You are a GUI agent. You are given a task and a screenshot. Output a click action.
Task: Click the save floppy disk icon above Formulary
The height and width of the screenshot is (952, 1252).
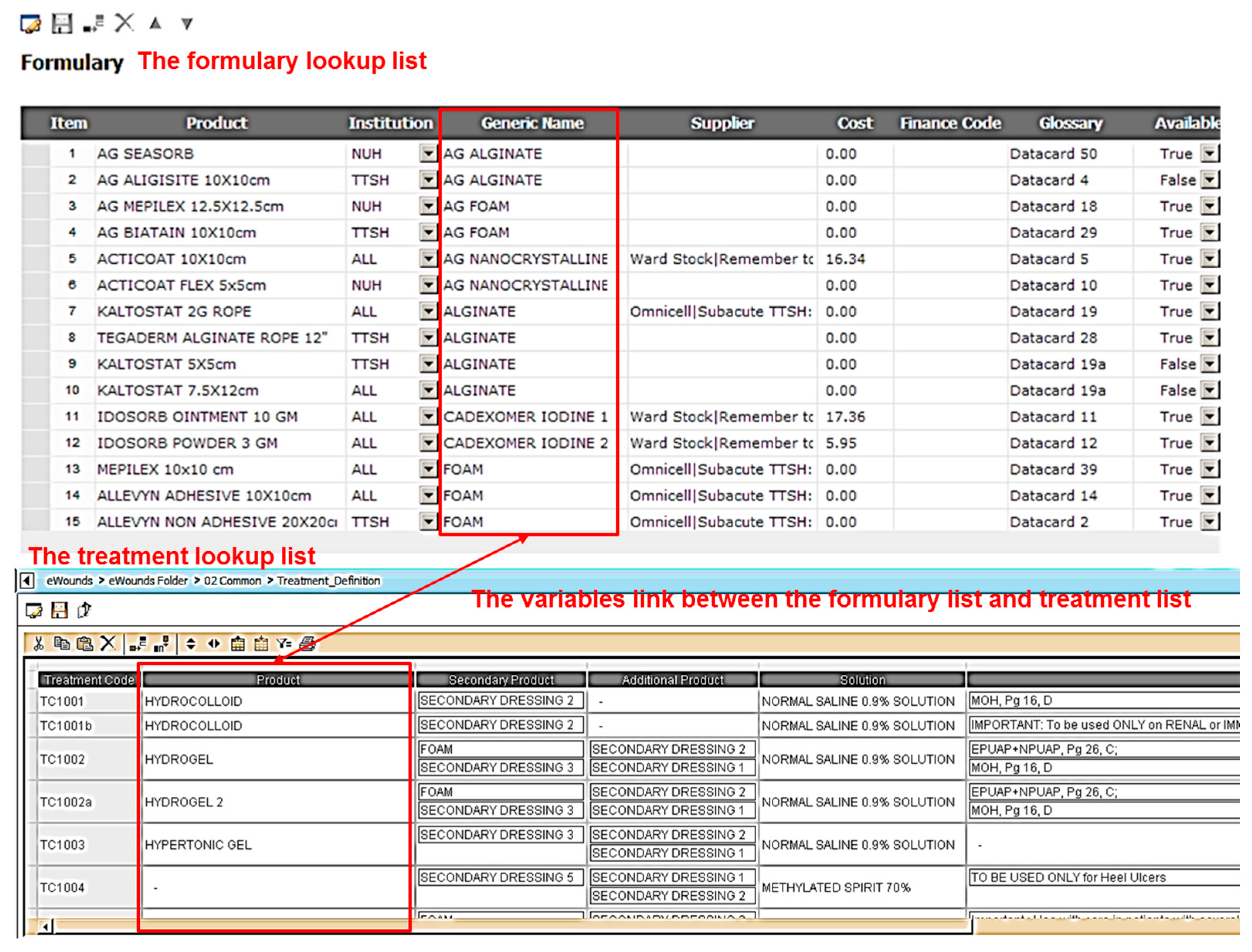point(62,24)
